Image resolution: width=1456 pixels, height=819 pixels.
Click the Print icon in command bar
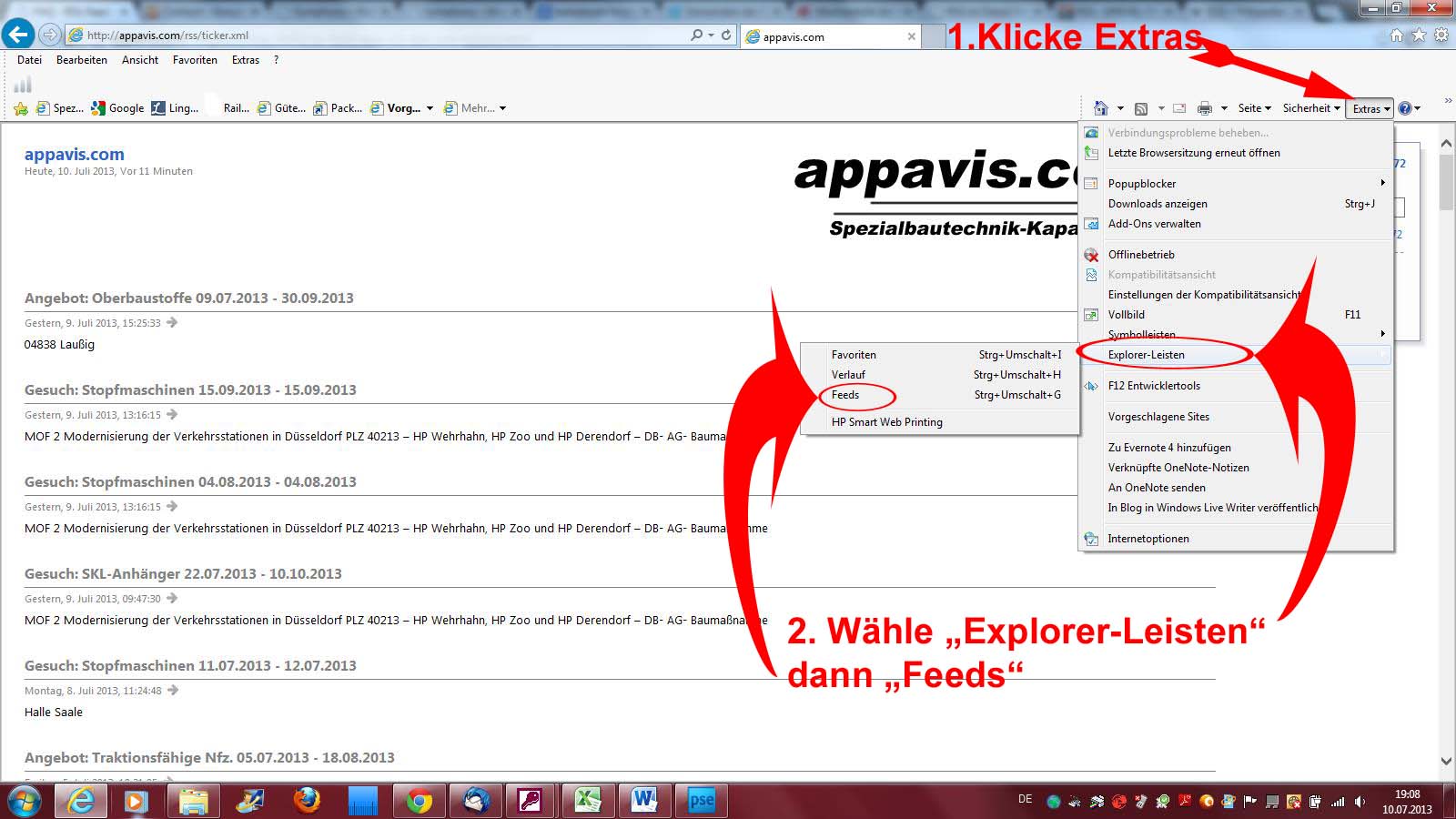[1205, 108]
